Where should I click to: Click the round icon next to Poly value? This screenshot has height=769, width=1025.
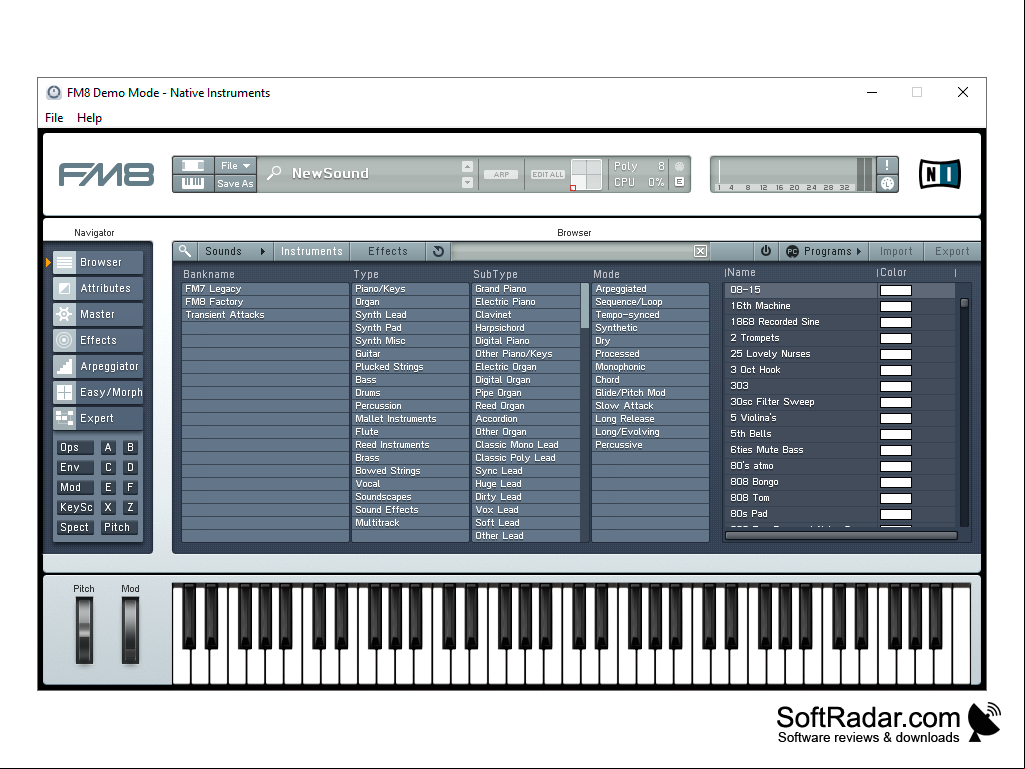pos(680,166)
